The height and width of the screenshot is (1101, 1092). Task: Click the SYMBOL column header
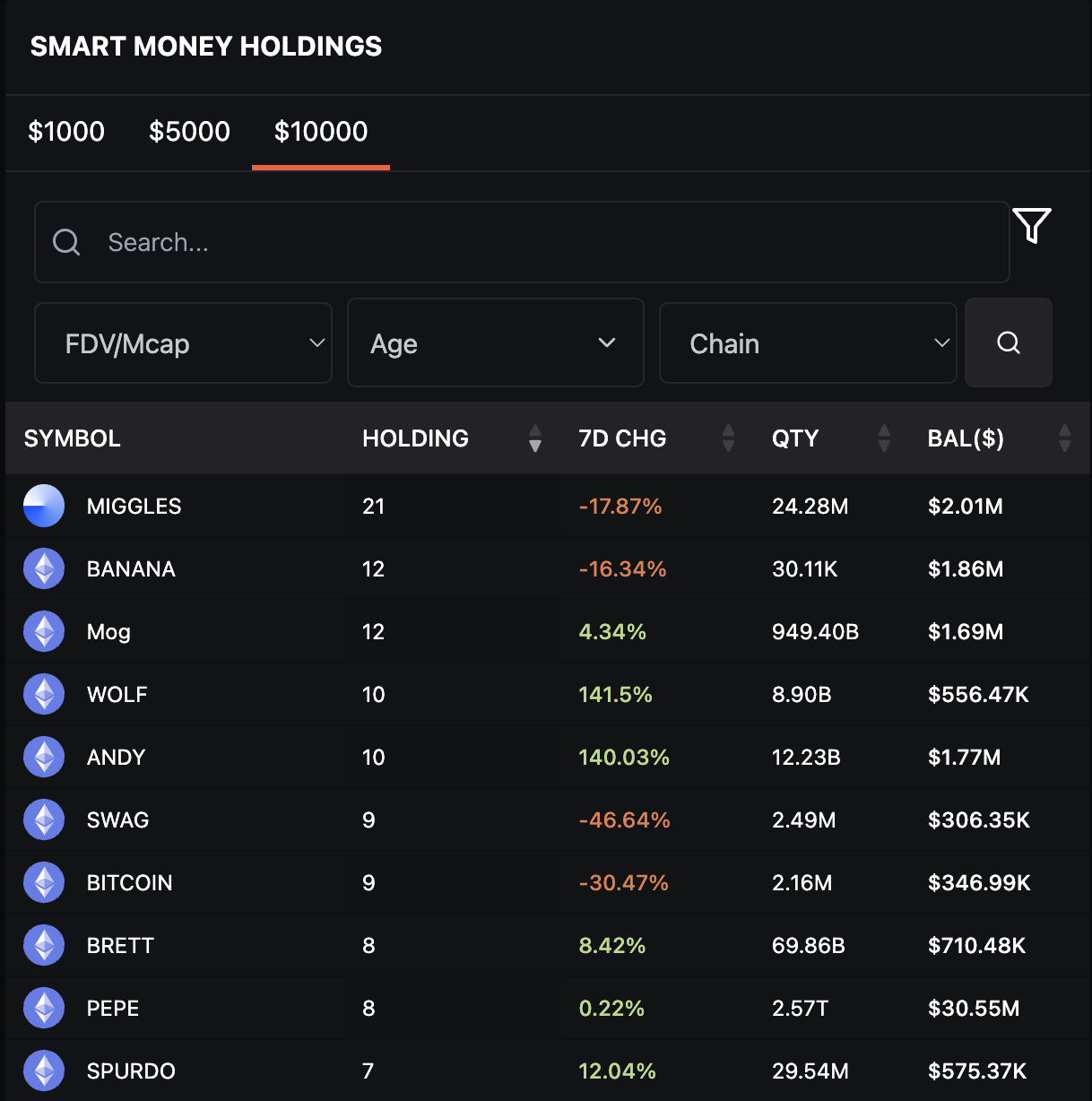(72, 438)
